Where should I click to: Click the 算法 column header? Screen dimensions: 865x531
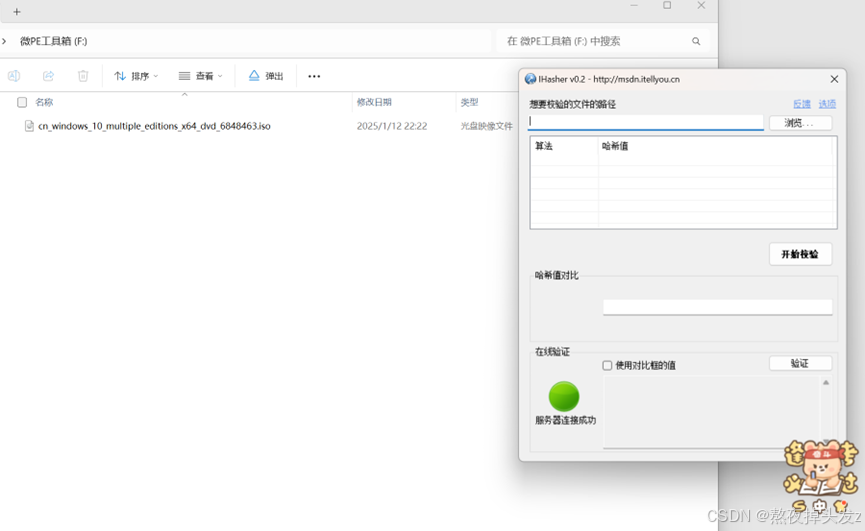coord(564,146)
